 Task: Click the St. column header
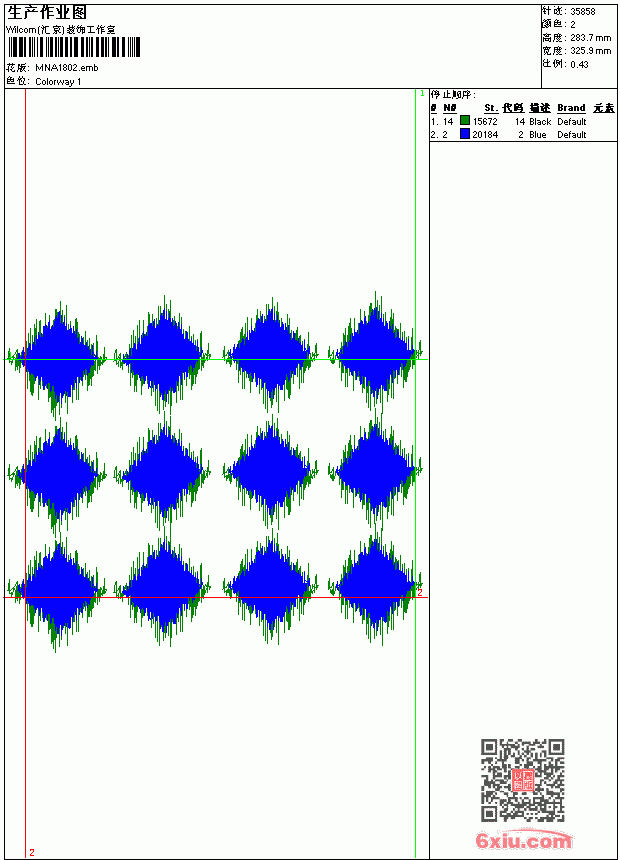click(x=491, y=108)
